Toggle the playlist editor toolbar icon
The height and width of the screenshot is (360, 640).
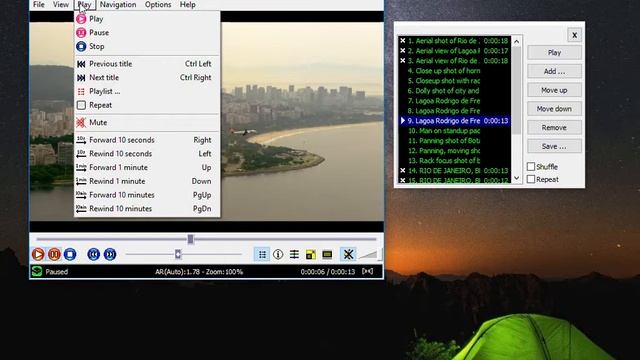[x=262, y=254]
